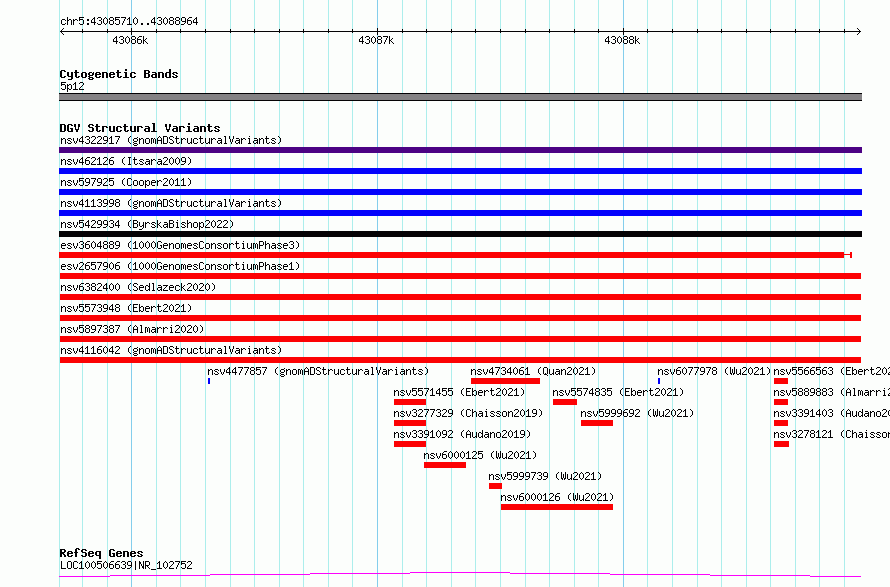Click nsv4113998 gnomAD variant label
Screen dimensions: 890x587
pyautogui.click(x=171, y=203)
